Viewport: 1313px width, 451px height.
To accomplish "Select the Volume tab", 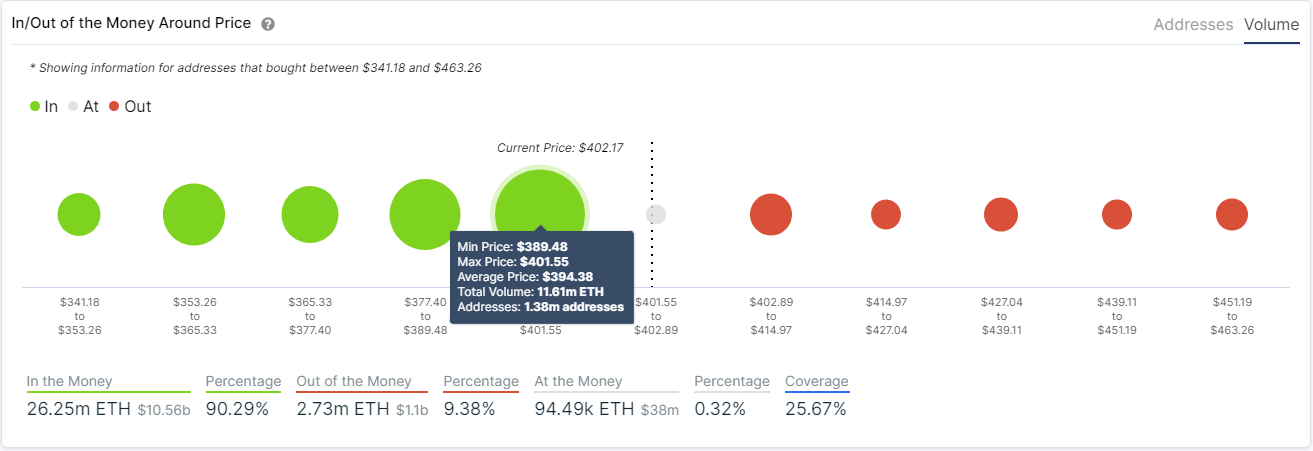I will click(x=1271, y=25).
